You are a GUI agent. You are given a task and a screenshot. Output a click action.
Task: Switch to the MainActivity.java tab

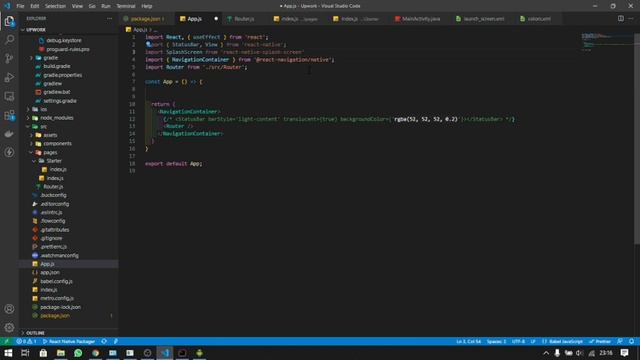[421, 19]
